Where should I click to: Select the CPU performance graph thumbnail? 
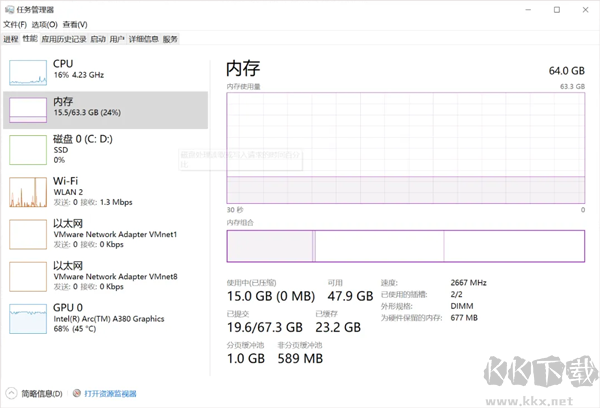coord(28,70)
